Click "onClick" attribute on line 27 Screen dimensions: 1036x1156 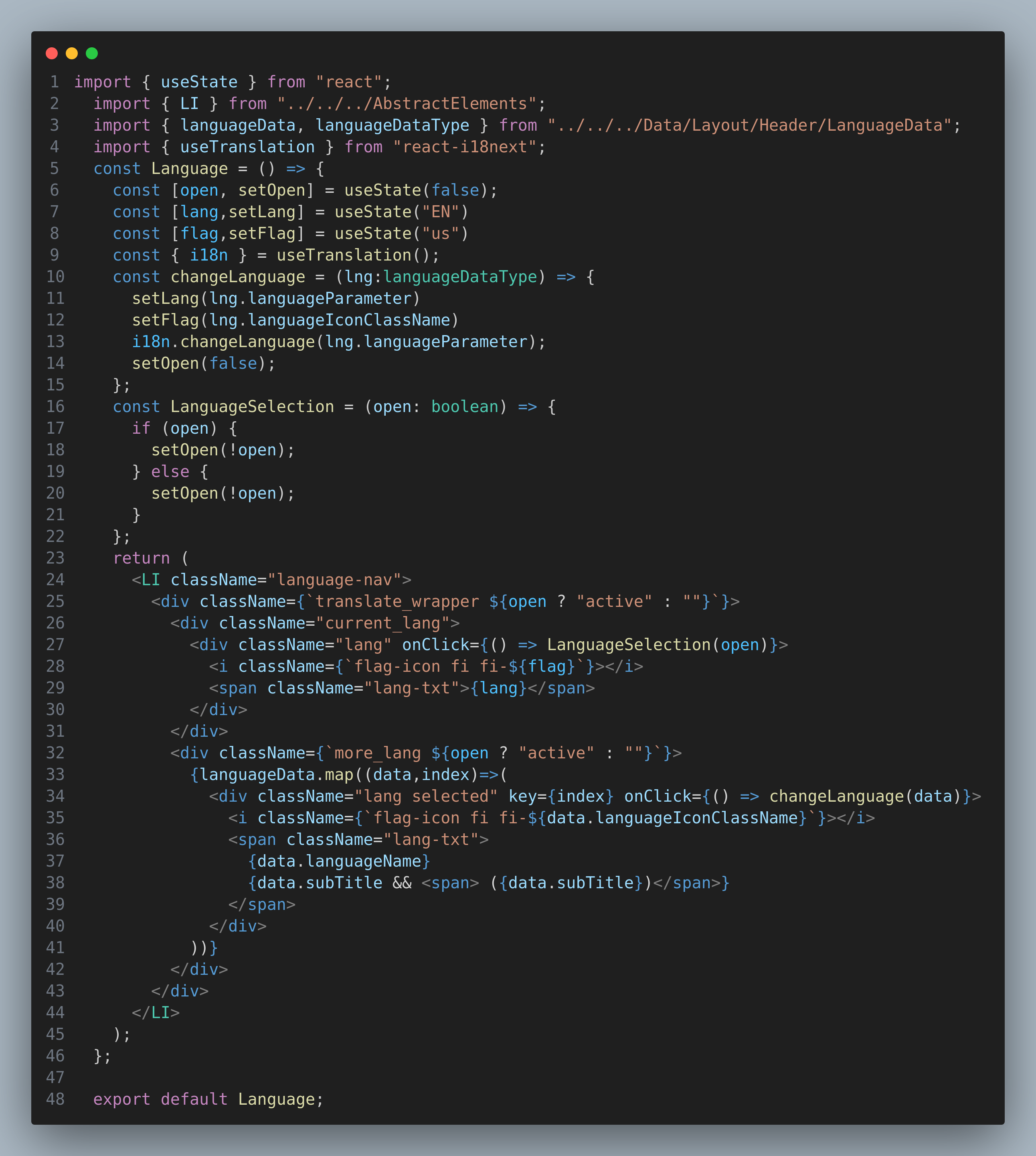coord(435,644)
